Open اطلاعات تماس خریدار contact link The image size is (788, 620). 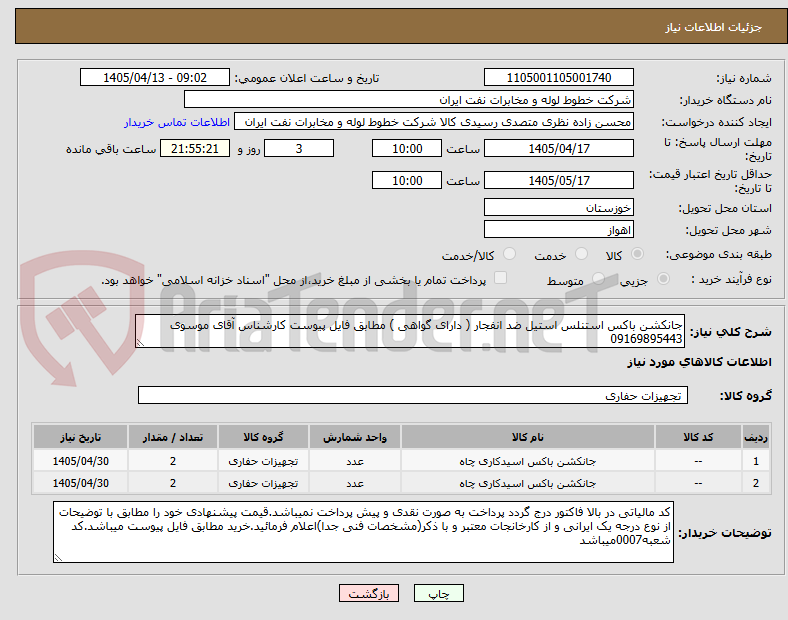click(177, 122)
